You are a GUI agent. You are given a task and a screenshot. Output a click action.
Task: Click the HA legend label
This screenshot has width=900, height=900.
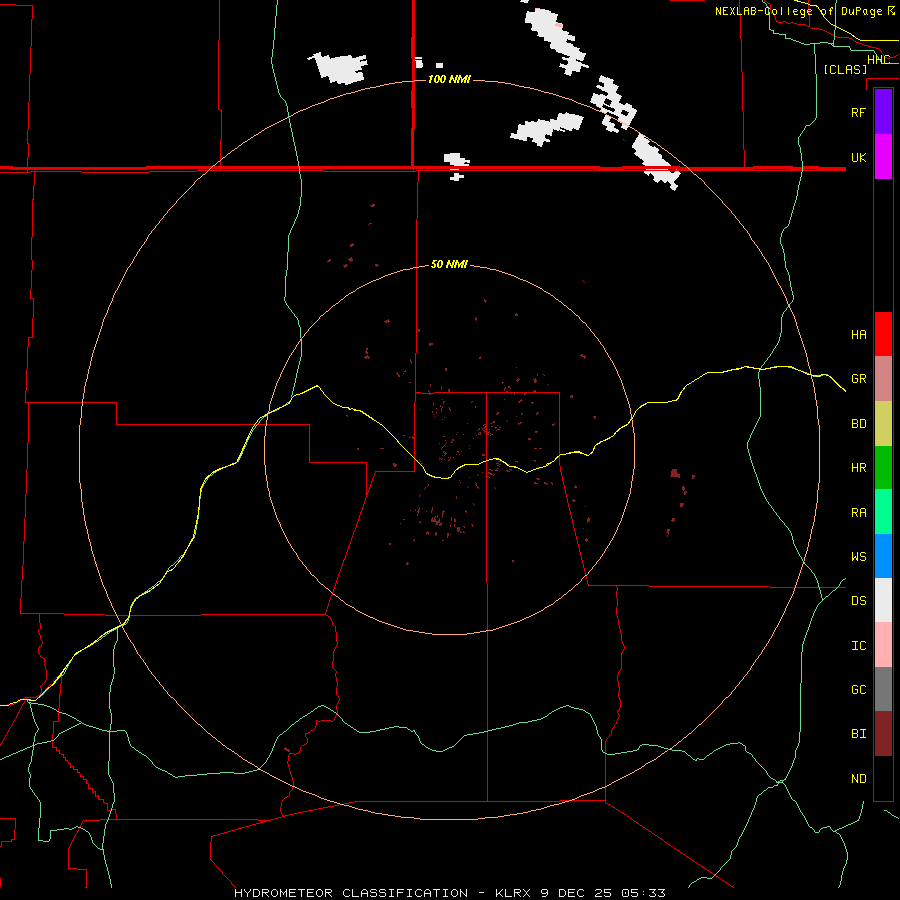859,334
